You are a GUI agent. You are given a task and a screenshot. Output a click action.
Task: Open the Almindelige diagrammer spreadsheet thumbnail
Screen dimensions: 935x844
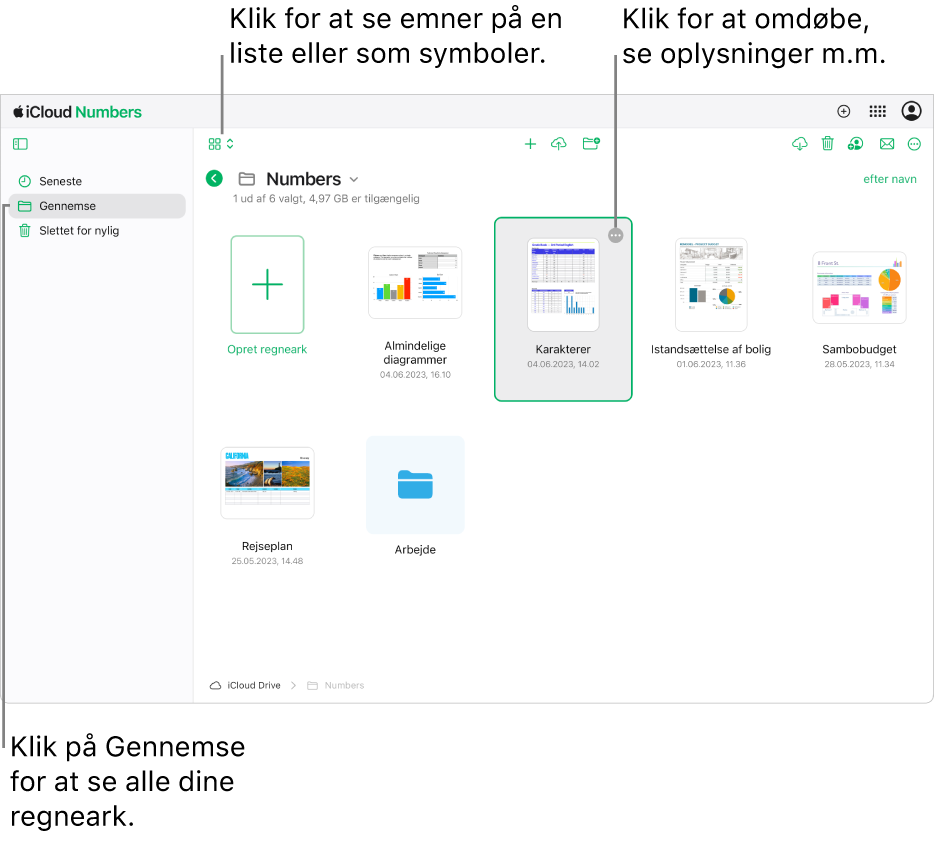pyautogui.click(x=415, y=282)
